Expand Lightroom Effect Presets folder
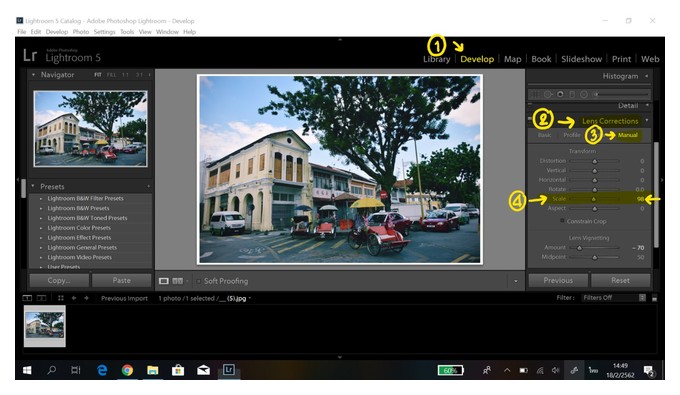The width and height of the screenshot is (680, 395). coord(41,238)
